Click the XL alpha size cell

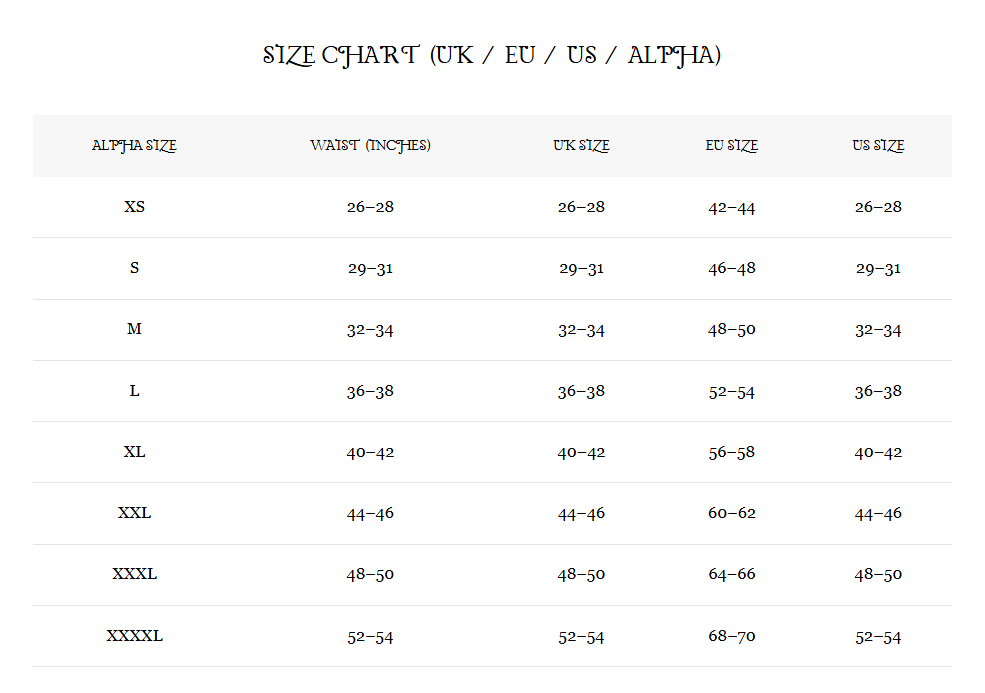134,452
